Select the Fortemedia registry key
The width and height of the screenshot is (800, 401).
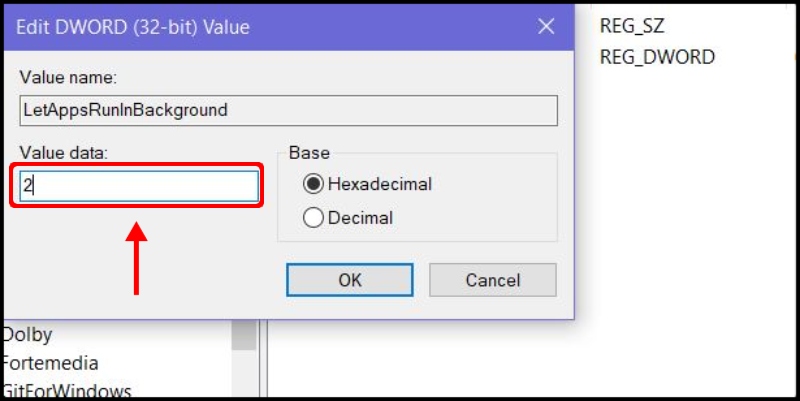[49, 363]
